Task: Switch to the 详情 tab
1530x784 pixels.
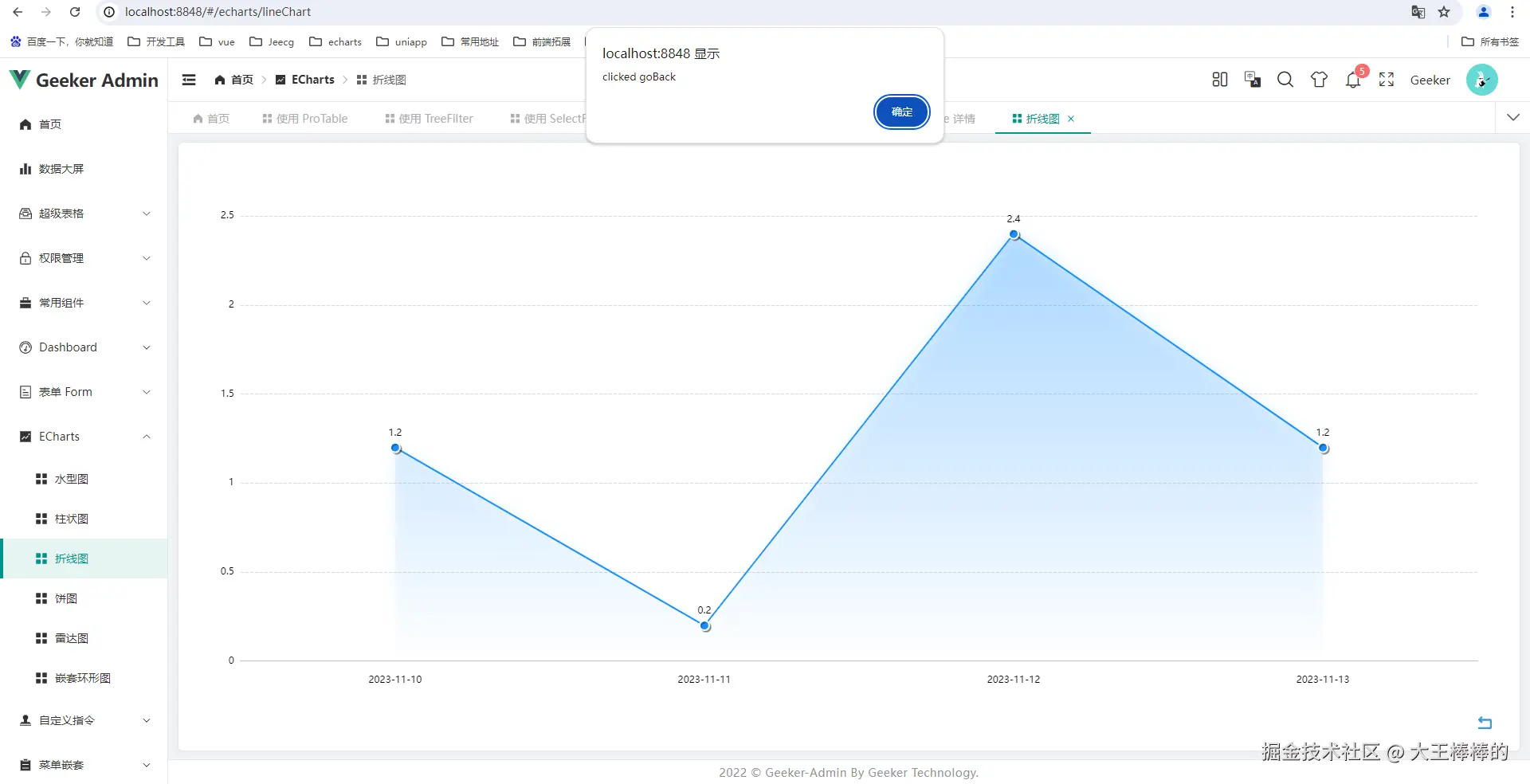Action: (x=960, y=119)
